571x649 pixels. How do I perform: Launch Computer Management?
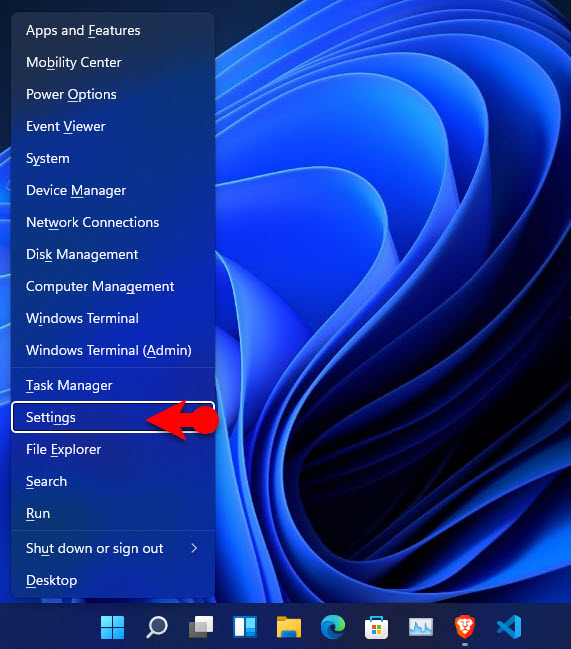[x=113, y=286]
